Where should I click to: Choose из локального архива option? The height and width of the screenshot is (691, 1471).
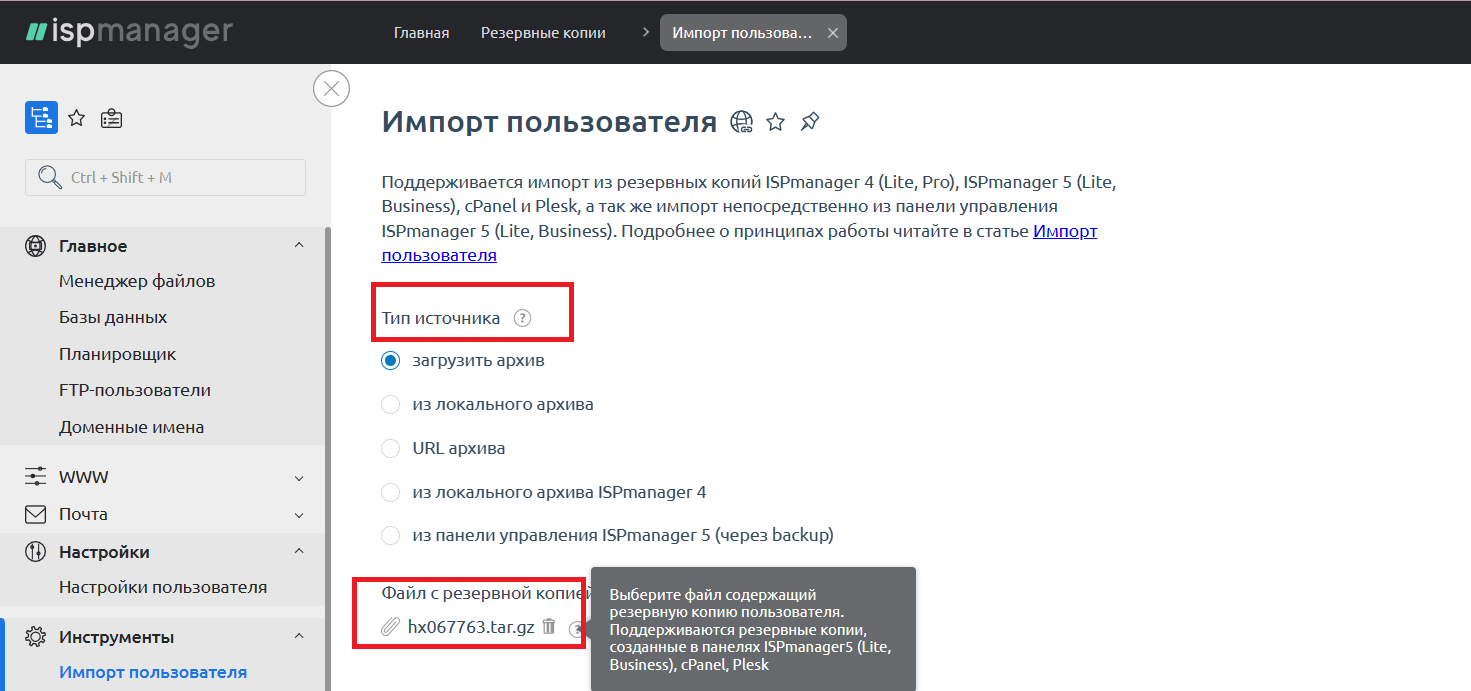point(391,404)
